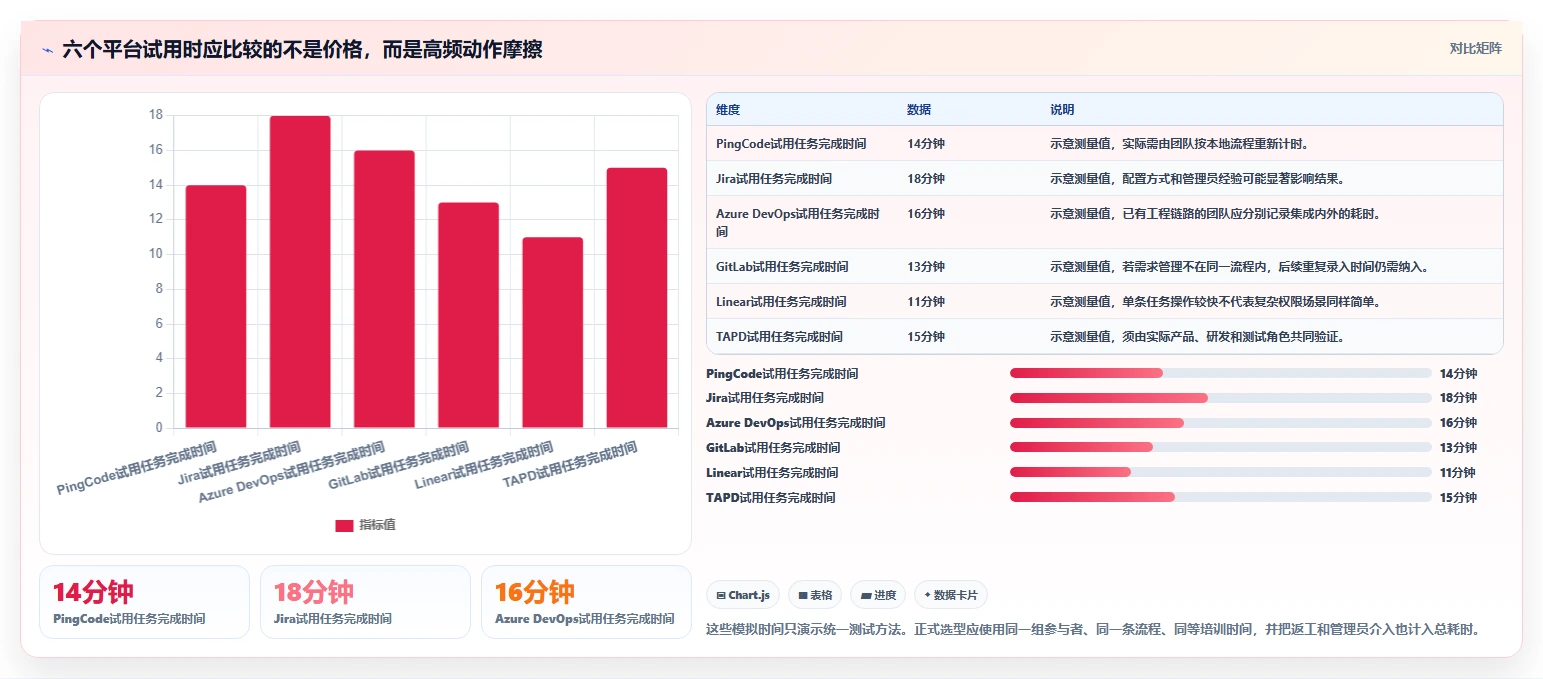The width and height of the screenshot is (1543, 679).
Task: Click the 11分钟 value in the table
Action: coord(926,302)
